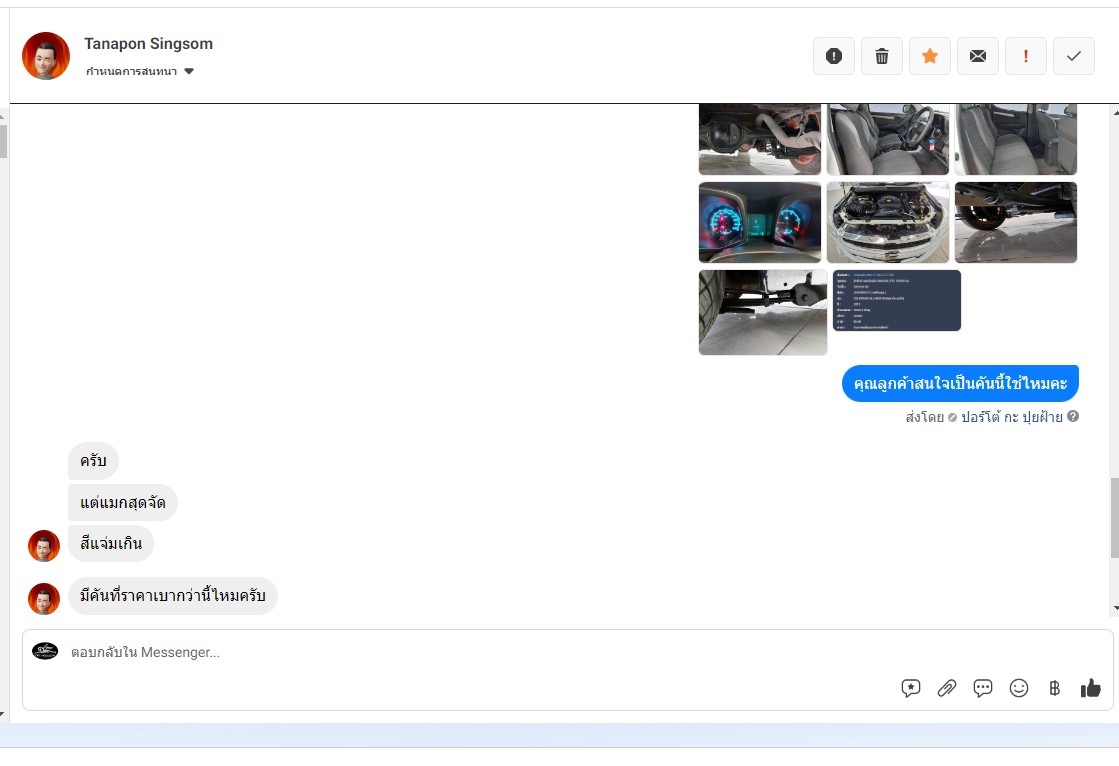This screenshot has width=1119, height=766.
Task: Open saved replies star bubble icon
Action: [x=911, y=688]
